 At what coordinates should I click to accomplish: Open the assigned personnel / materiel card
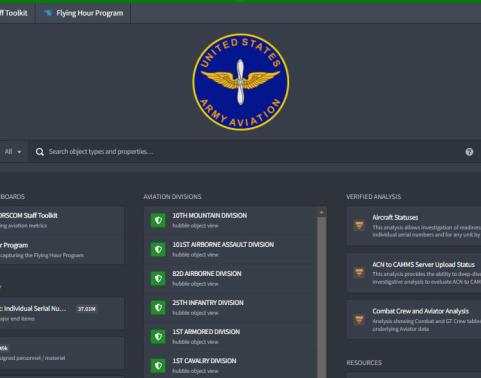[x=62, y=353]
